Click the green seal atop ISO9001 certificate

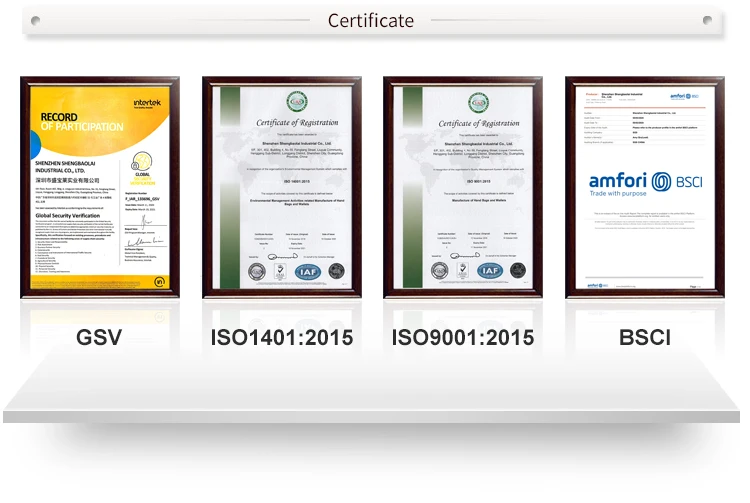tap(479, 103)
